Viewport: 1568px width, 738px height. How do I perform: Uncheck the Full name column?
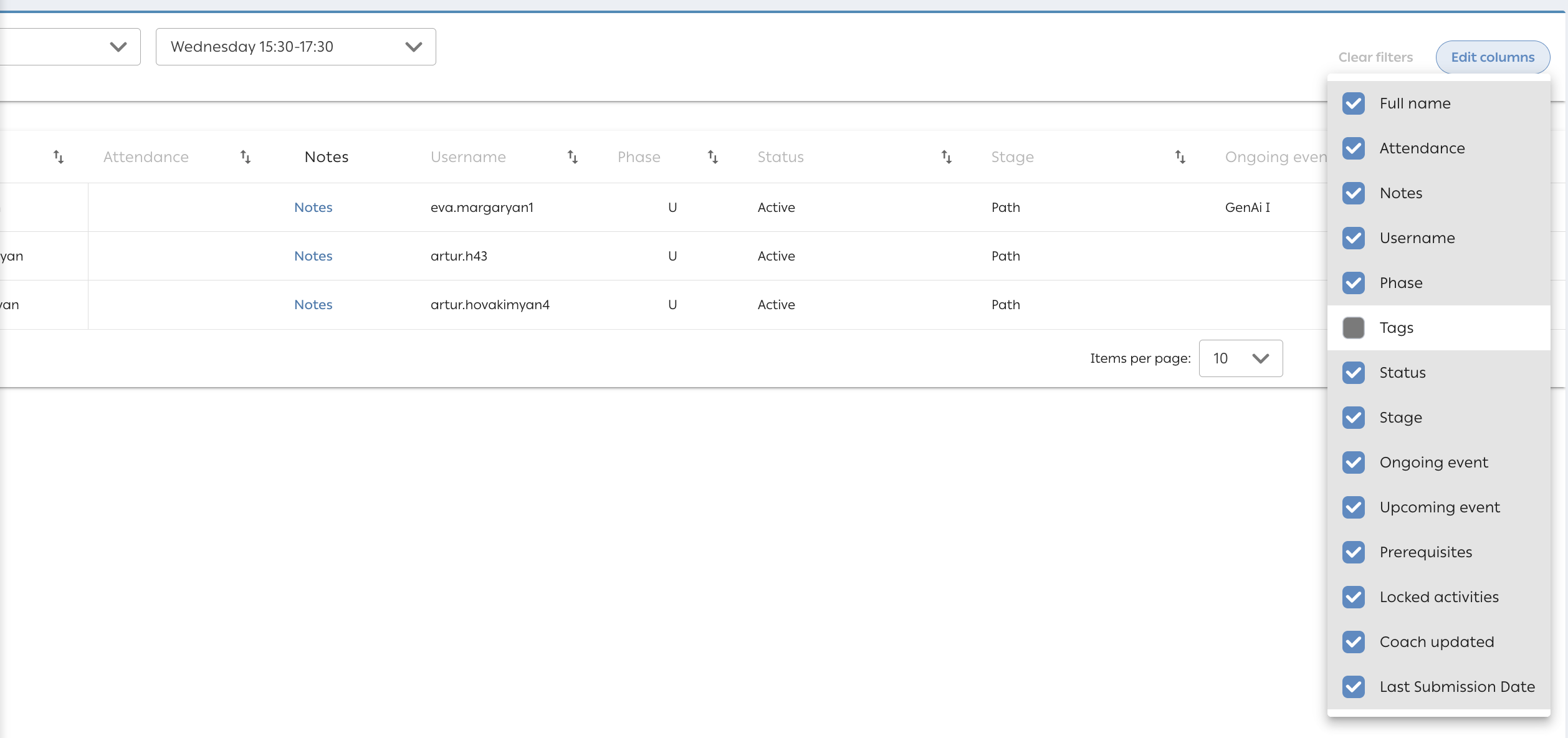point(1354,103)
